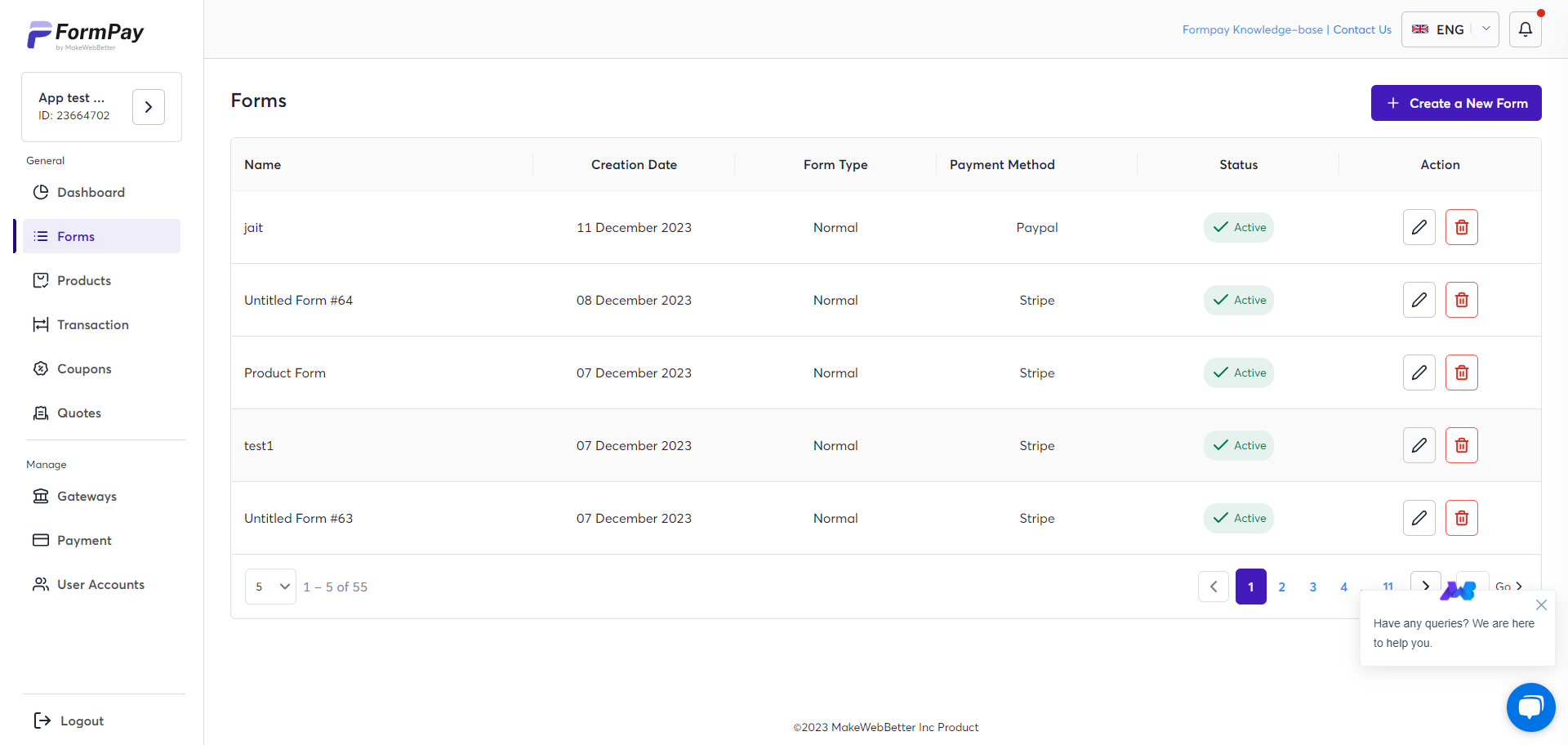Switch to the Forms section
The height and width of the screenshot is (745, 1568).
[x=75, y=236]
